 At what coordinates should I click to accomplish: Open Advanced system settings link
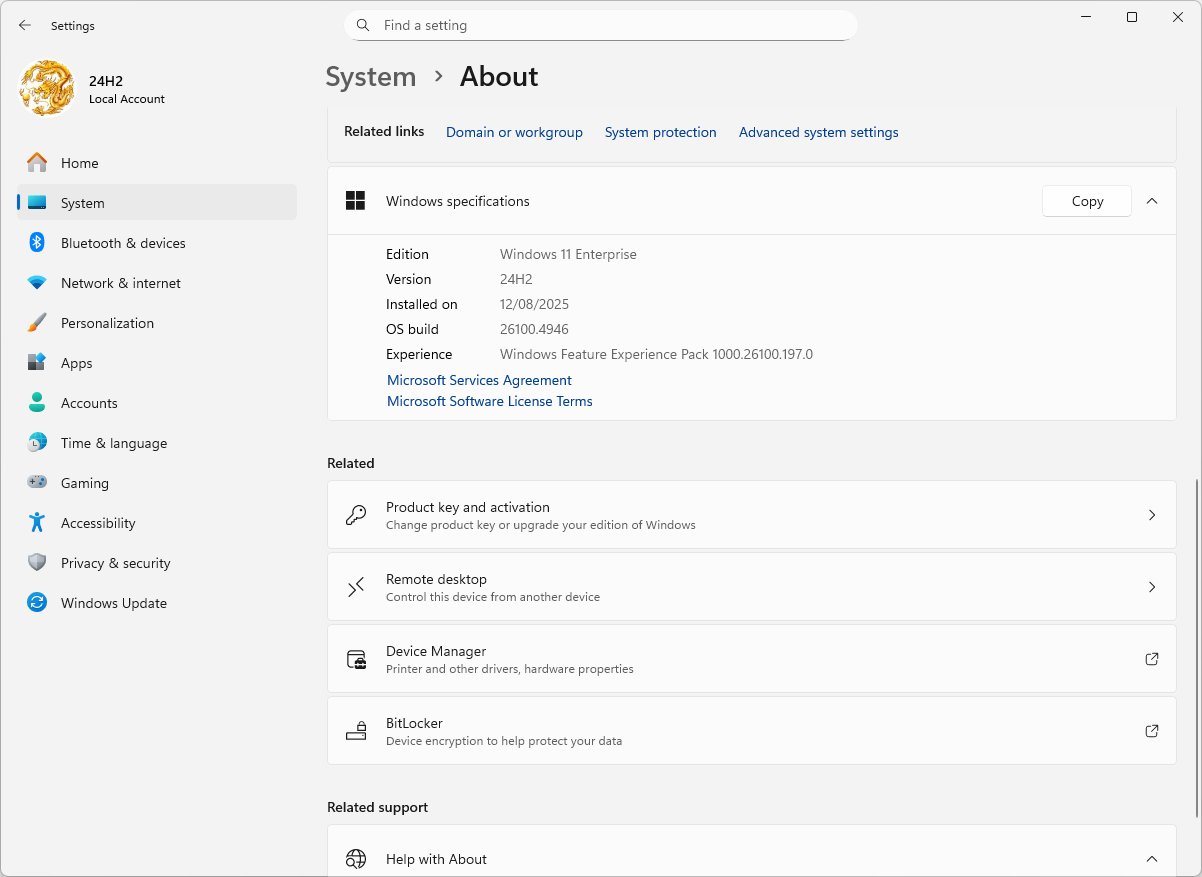(x=818, y=132)
